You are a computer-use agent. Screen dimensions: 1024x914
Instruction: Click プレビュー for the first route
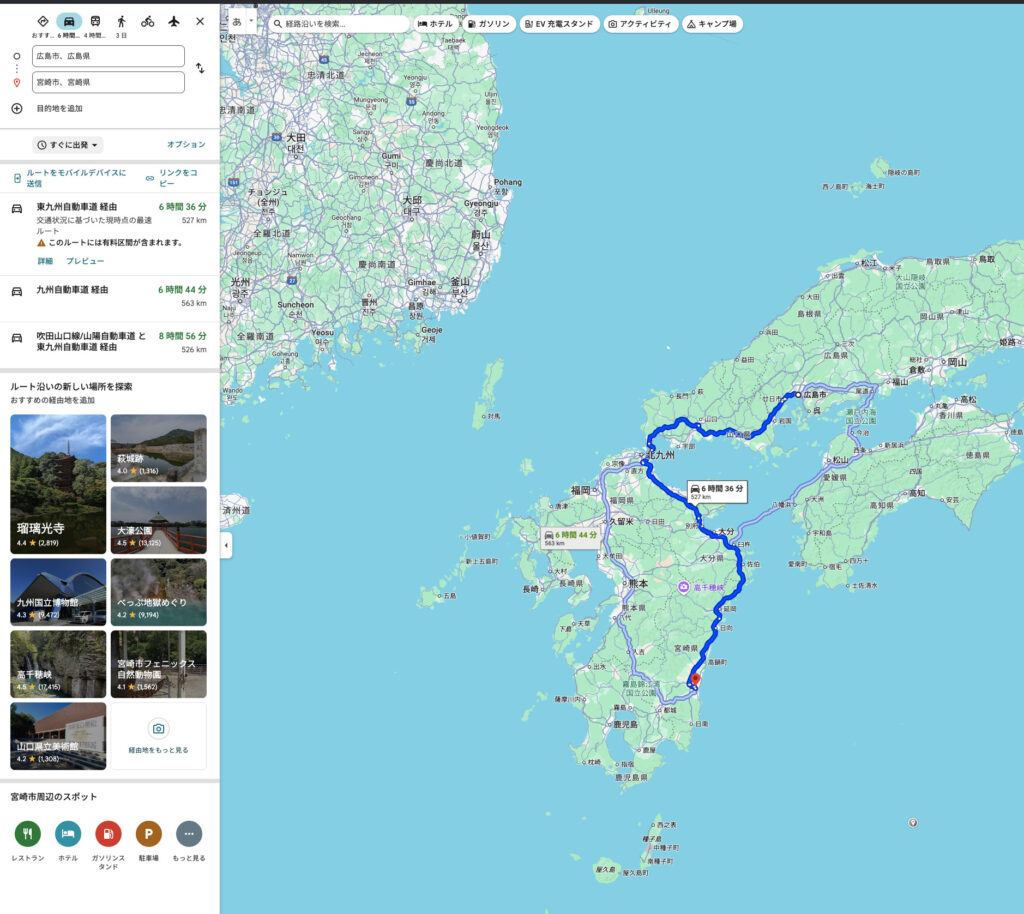(85, 261)
